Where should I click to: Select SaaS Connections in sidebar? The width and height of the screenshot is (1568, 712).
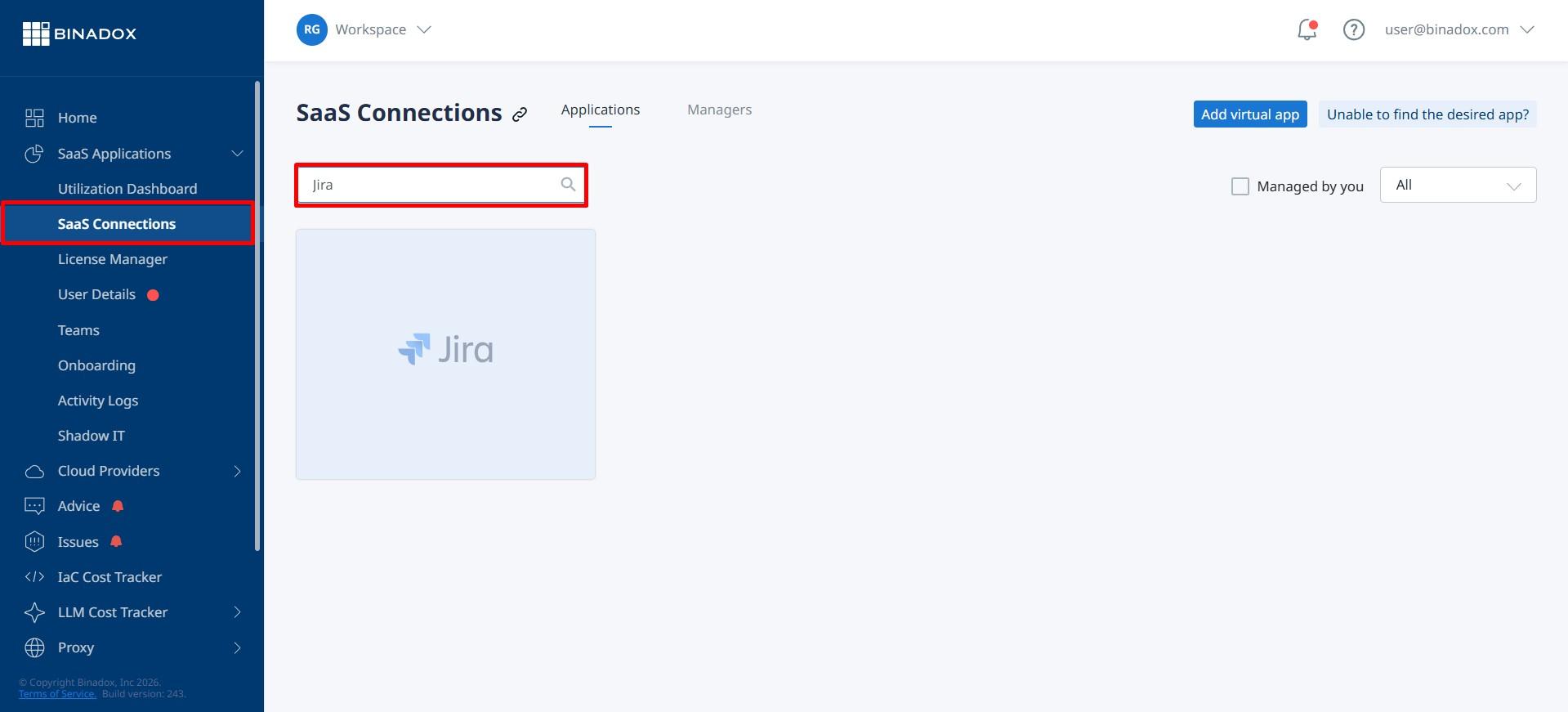pyautogui.click(x=127, y=224)
